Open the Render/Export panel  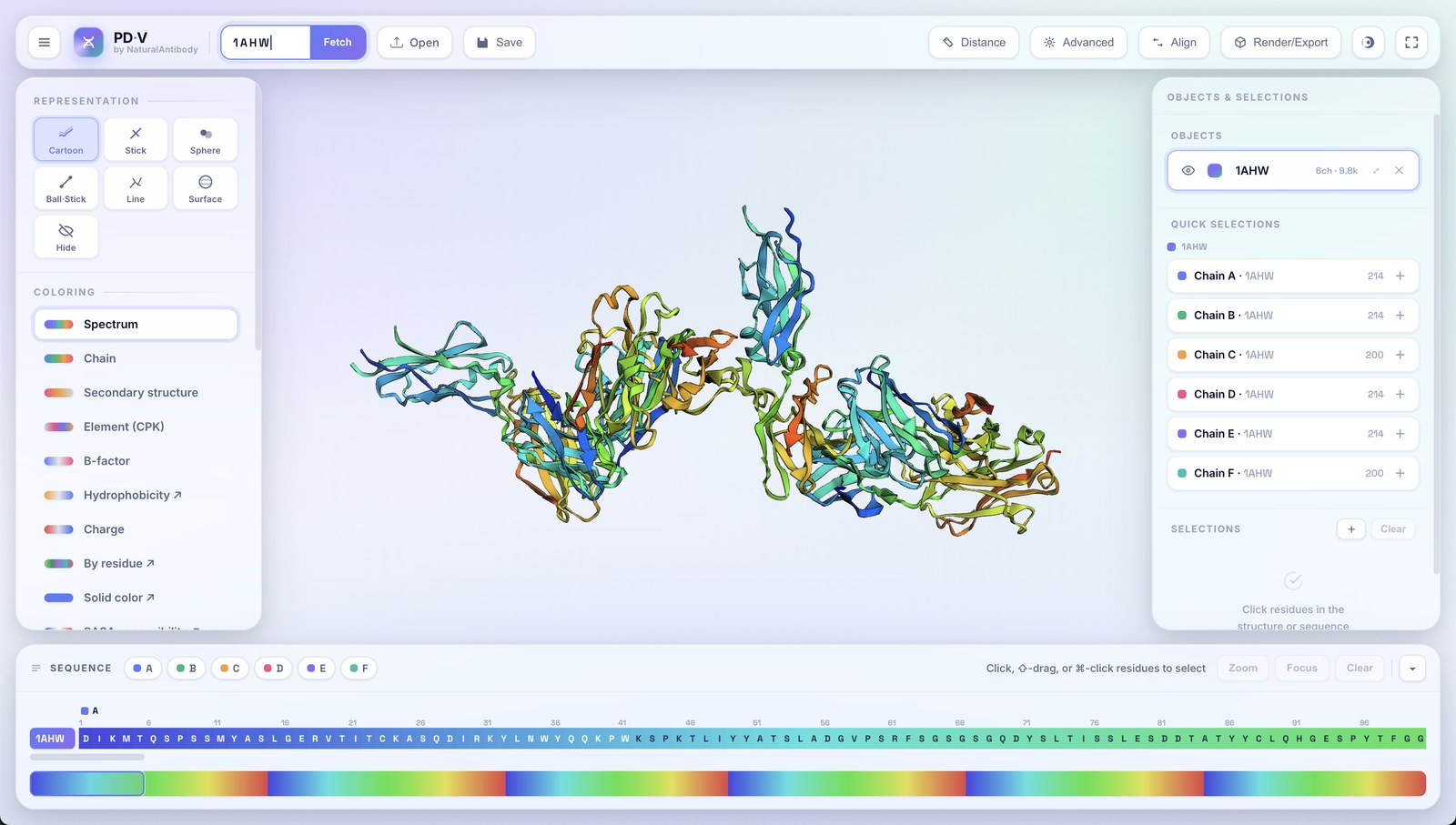[x=1280, y=42]
